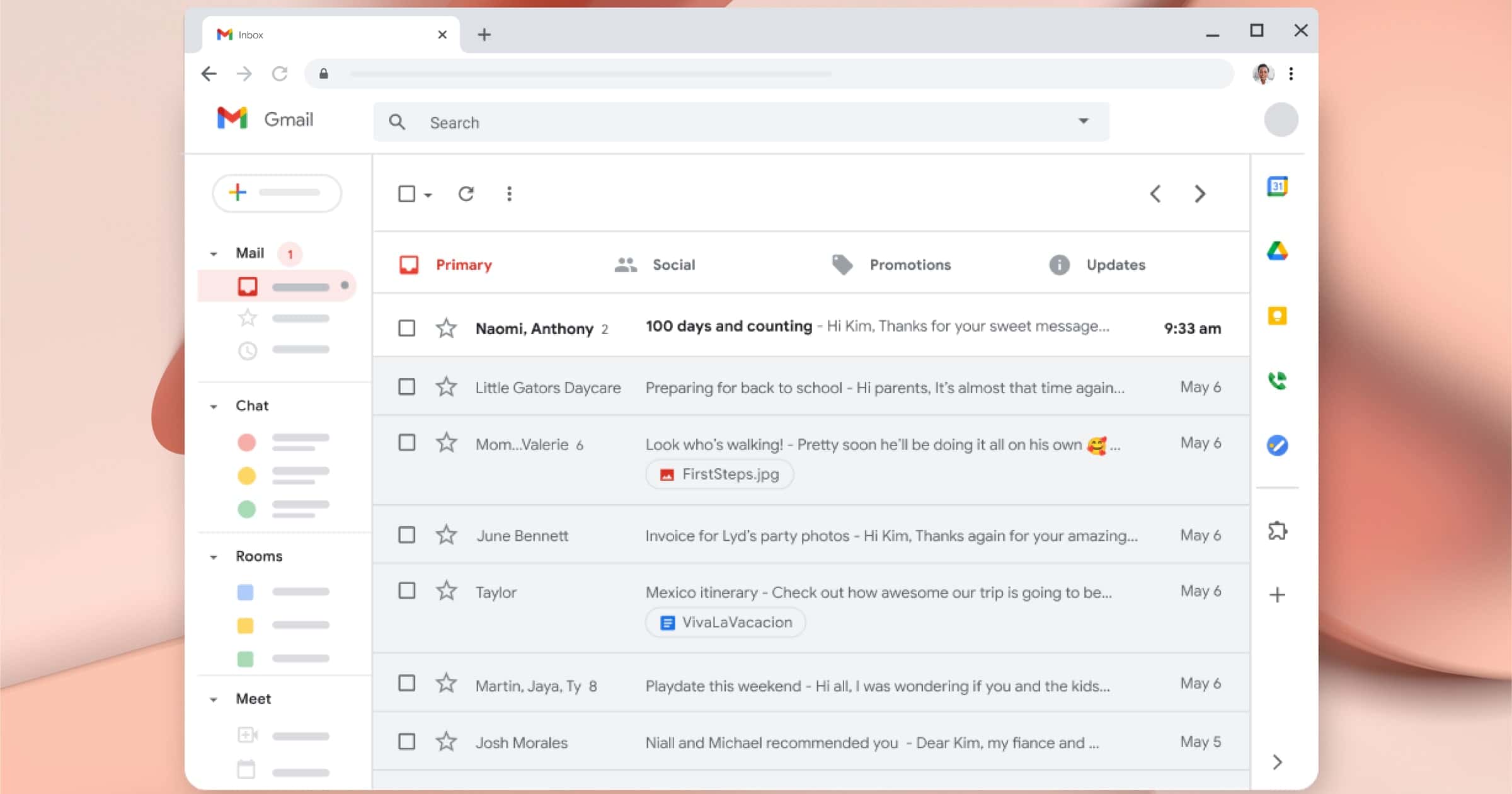The height and width of the screenshot is (794, 1512).
Task: Open the more options menu above the message list
Action: tap(509, 194)
